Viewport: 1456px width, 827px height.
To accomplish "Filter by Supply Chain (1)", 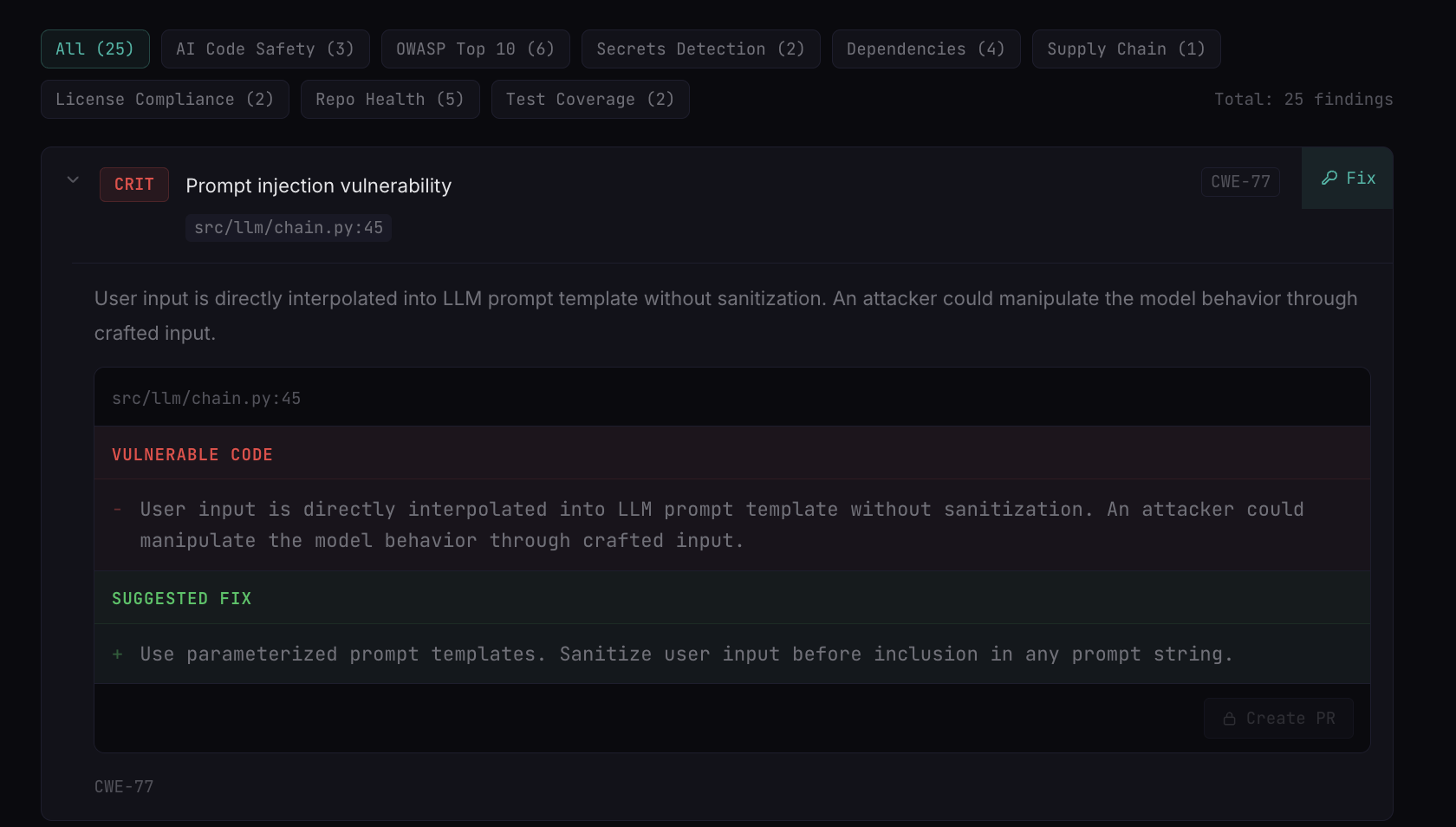I will coord(1127,49).
